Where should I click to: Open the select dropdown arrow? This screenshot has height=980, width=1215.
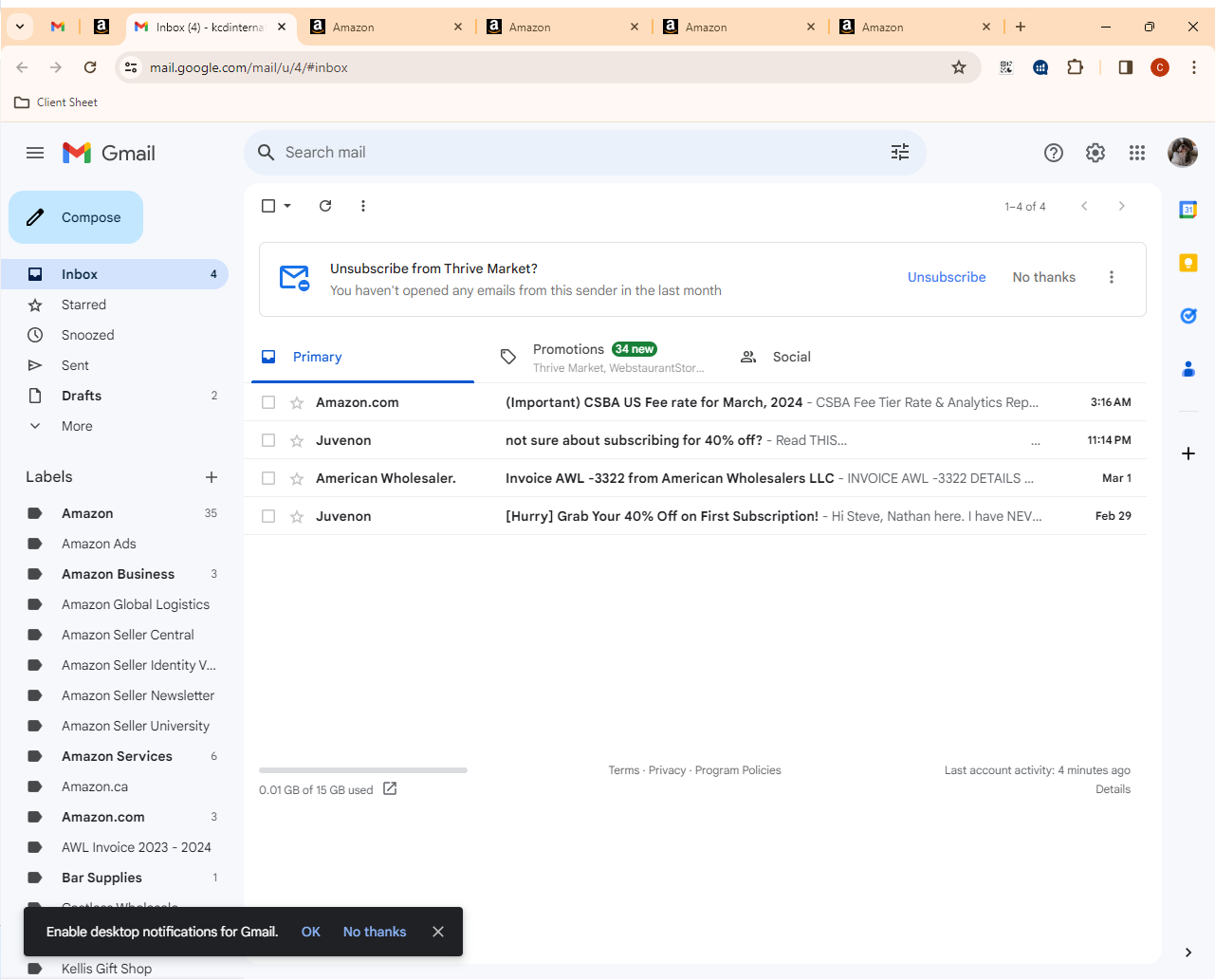pyautogui.click(x=287, y=206)
